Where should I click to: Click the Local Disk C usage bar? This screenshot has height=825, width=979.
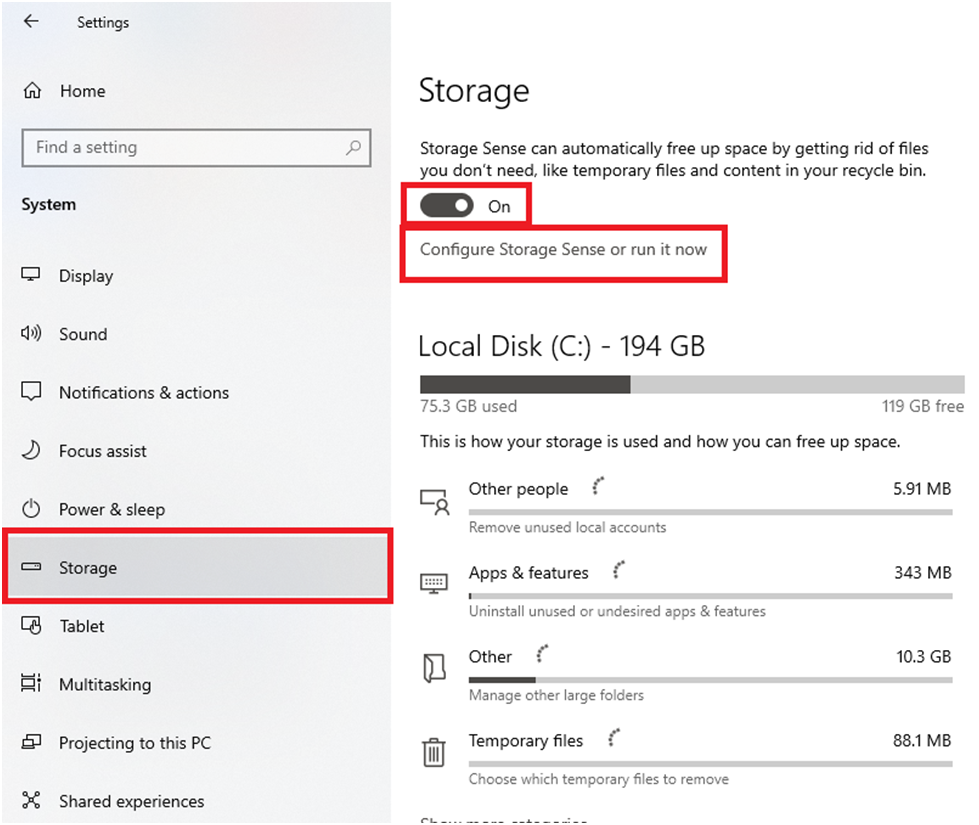(692, 384)
